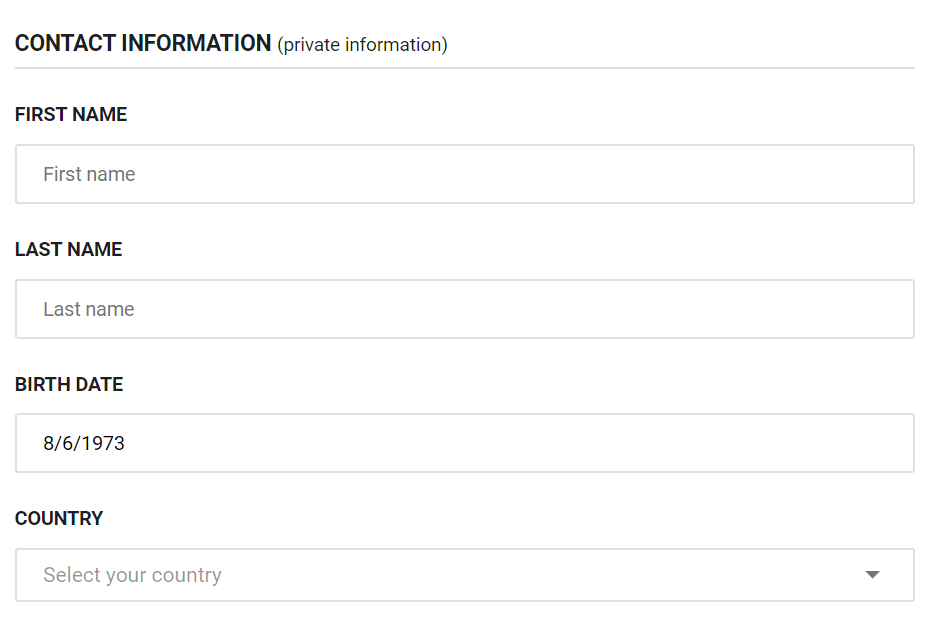Click the '(private information)' note

[362, 45]
